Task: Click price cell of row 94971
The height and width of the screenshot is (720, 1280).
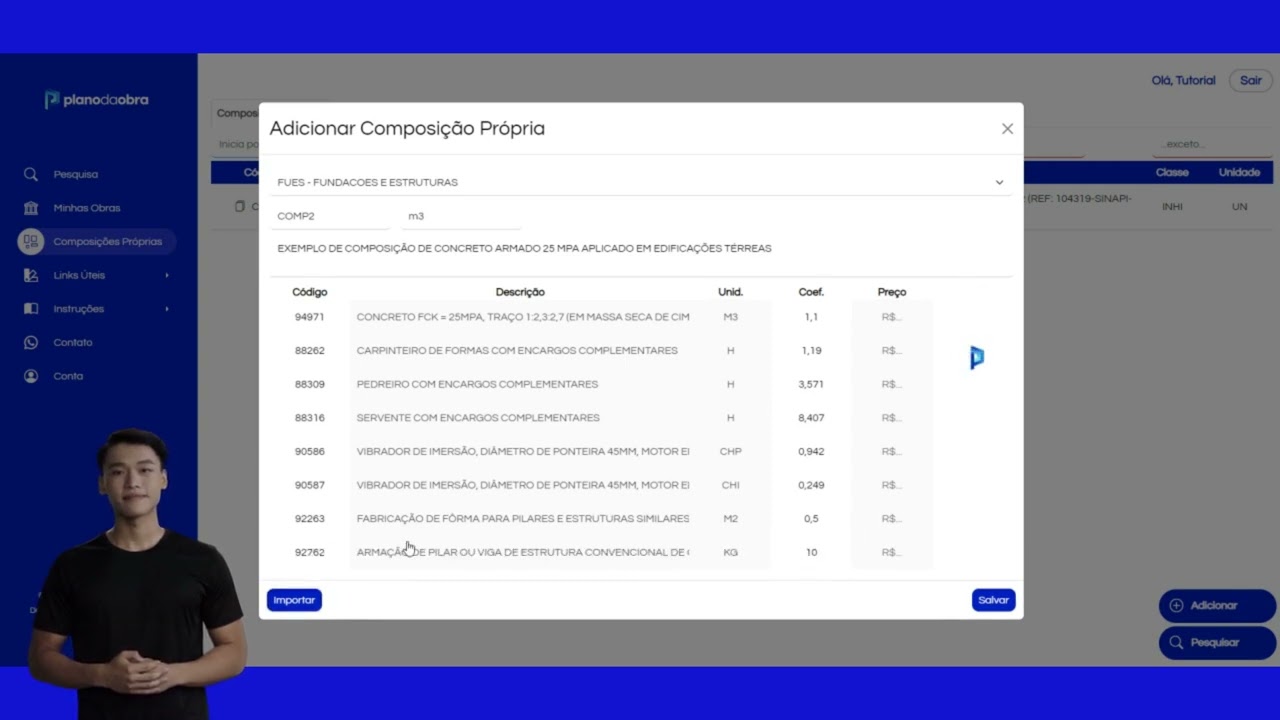Action: pyautogui.click(x=892, y=317)
